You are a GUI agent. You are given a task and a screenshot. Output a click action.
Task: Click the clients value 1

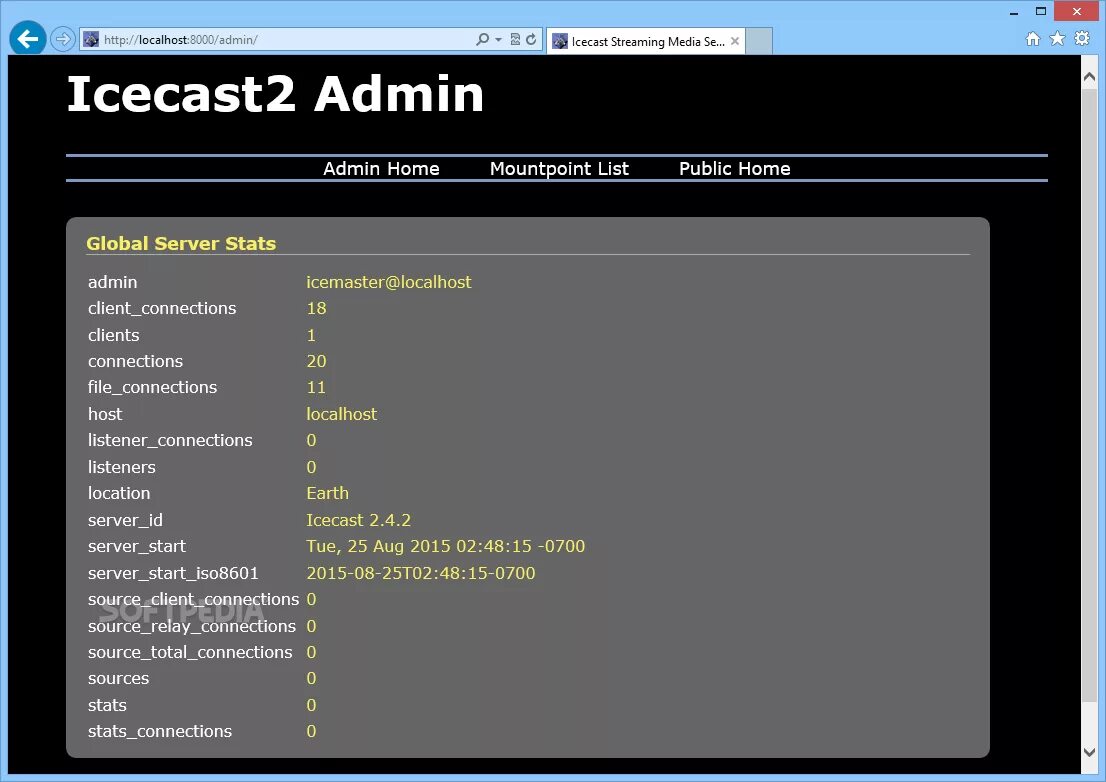pyautogui.click(x=311, y=335)
